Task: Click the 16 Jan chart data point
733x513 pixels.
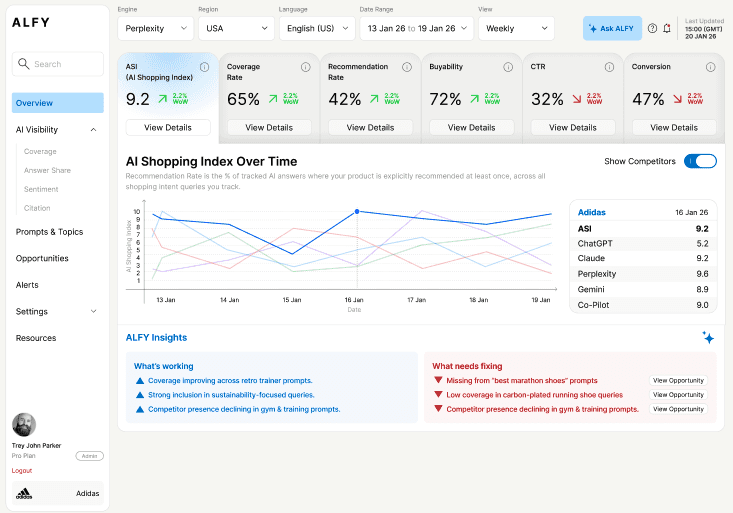Action: coord(357,211)
